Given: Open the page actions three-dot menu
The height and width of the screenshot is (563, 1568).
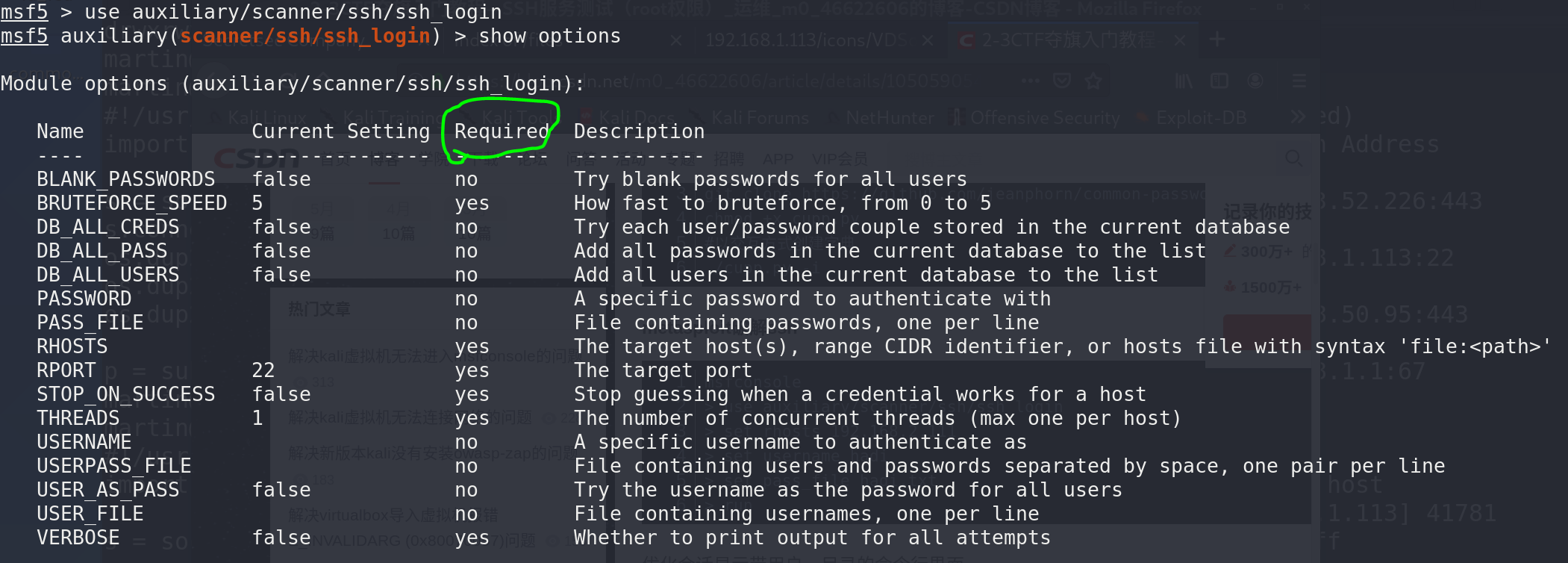Looking at the screenshot, I should coord(1031,81).
